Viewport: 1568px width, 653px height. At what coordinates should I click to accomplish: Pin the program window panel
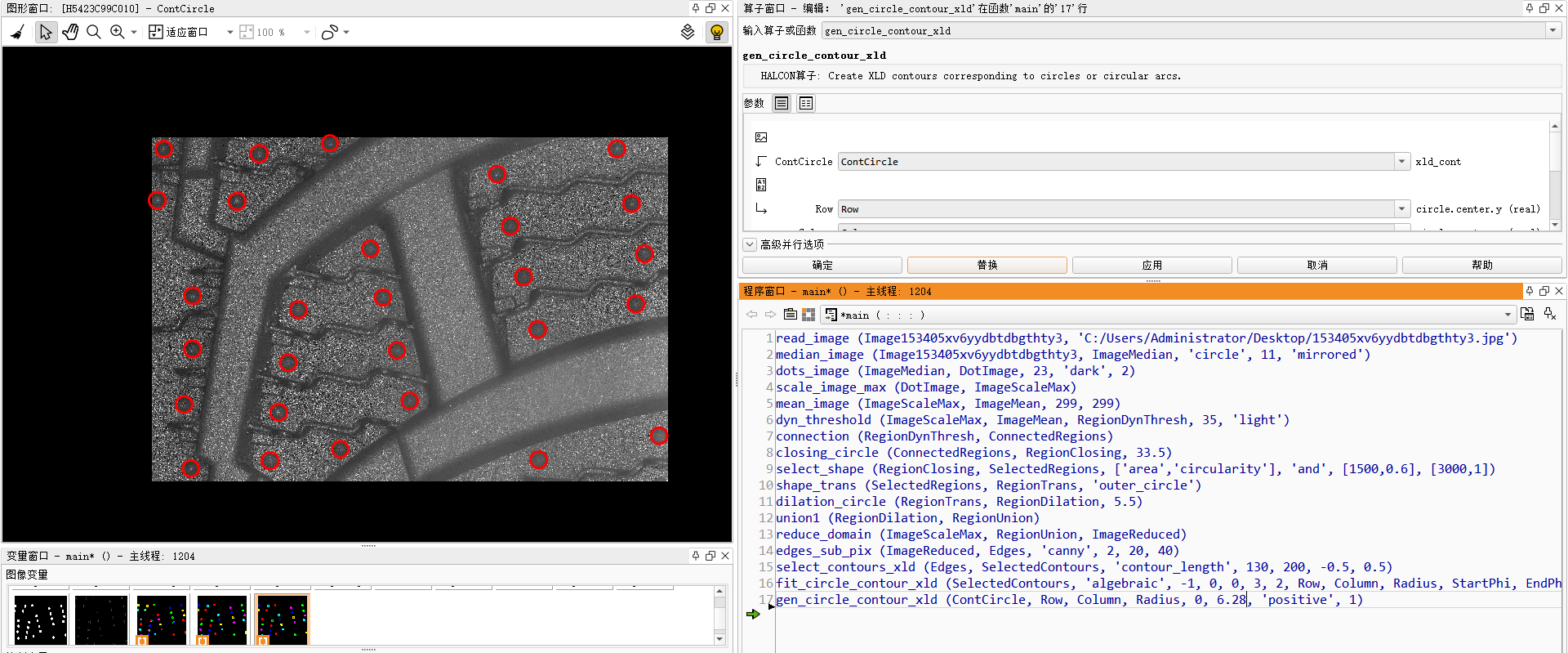(x=1530, y=291)
